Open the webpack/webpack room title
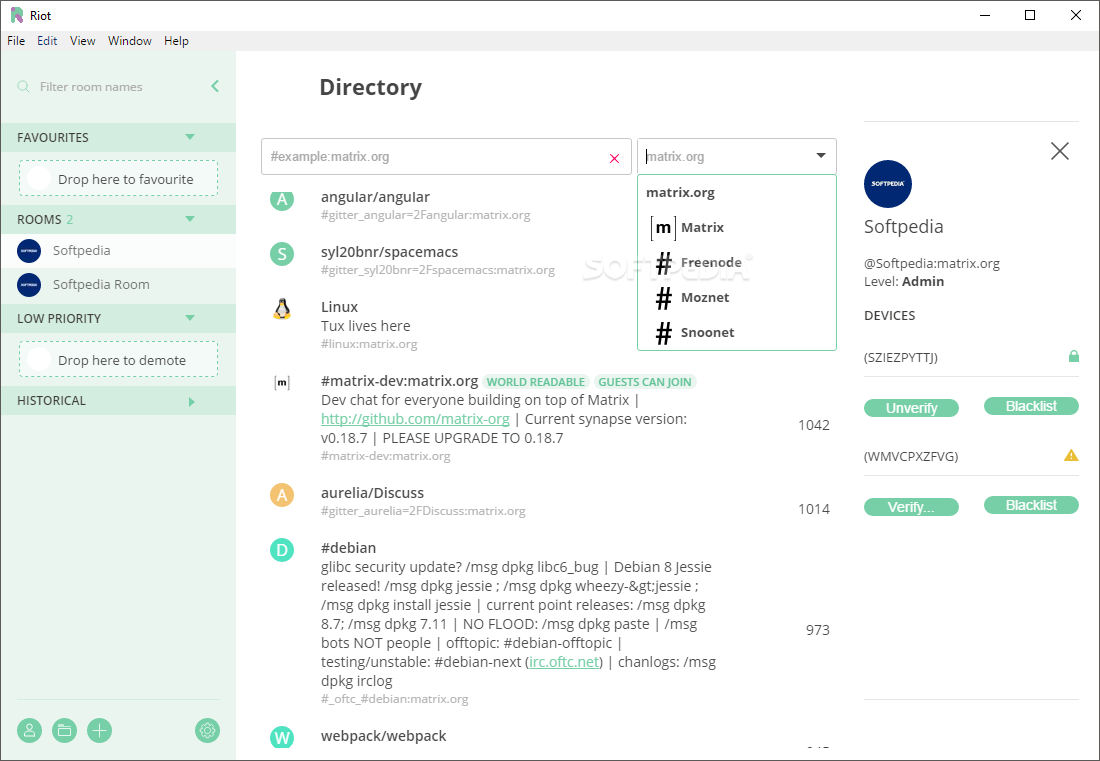The height and width of the screenshot is (761, 1100). pos(384,736)
